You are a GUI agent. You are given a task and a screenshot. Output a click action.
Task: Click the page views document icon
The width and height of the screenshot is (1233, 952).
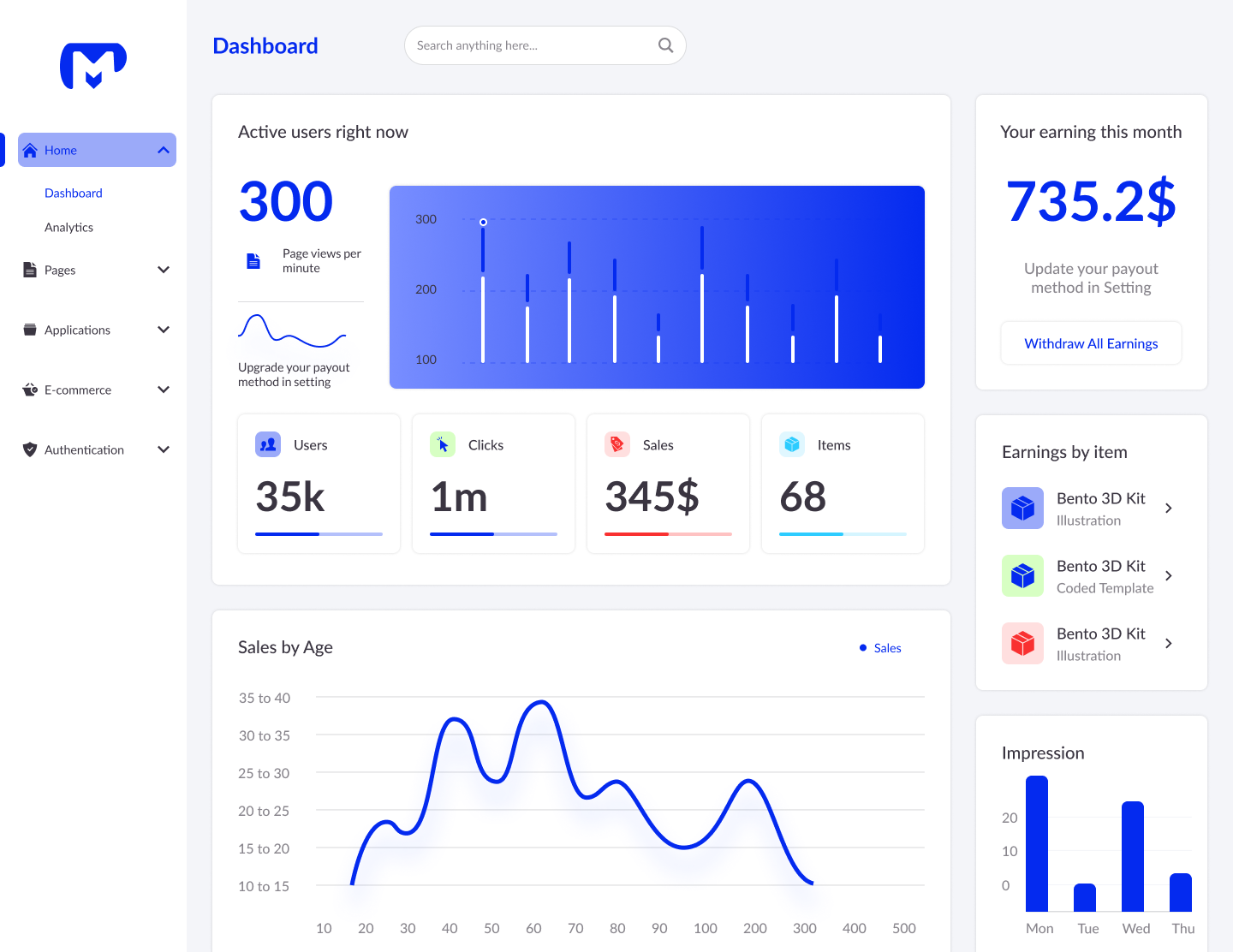pyautogui.click(x=253, y=261)
